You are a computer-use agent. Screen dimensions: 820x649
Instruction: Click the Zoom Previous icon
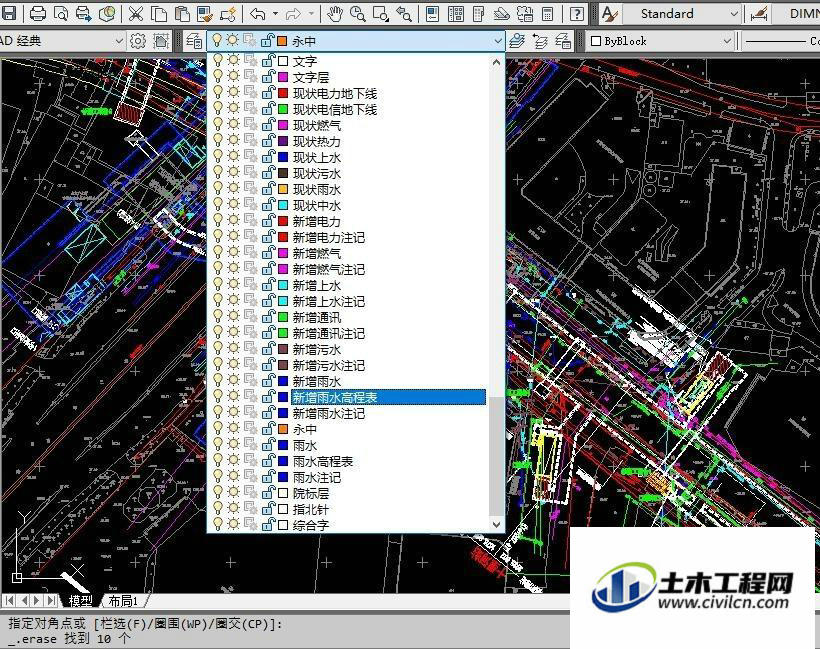[x=404, y=13]
